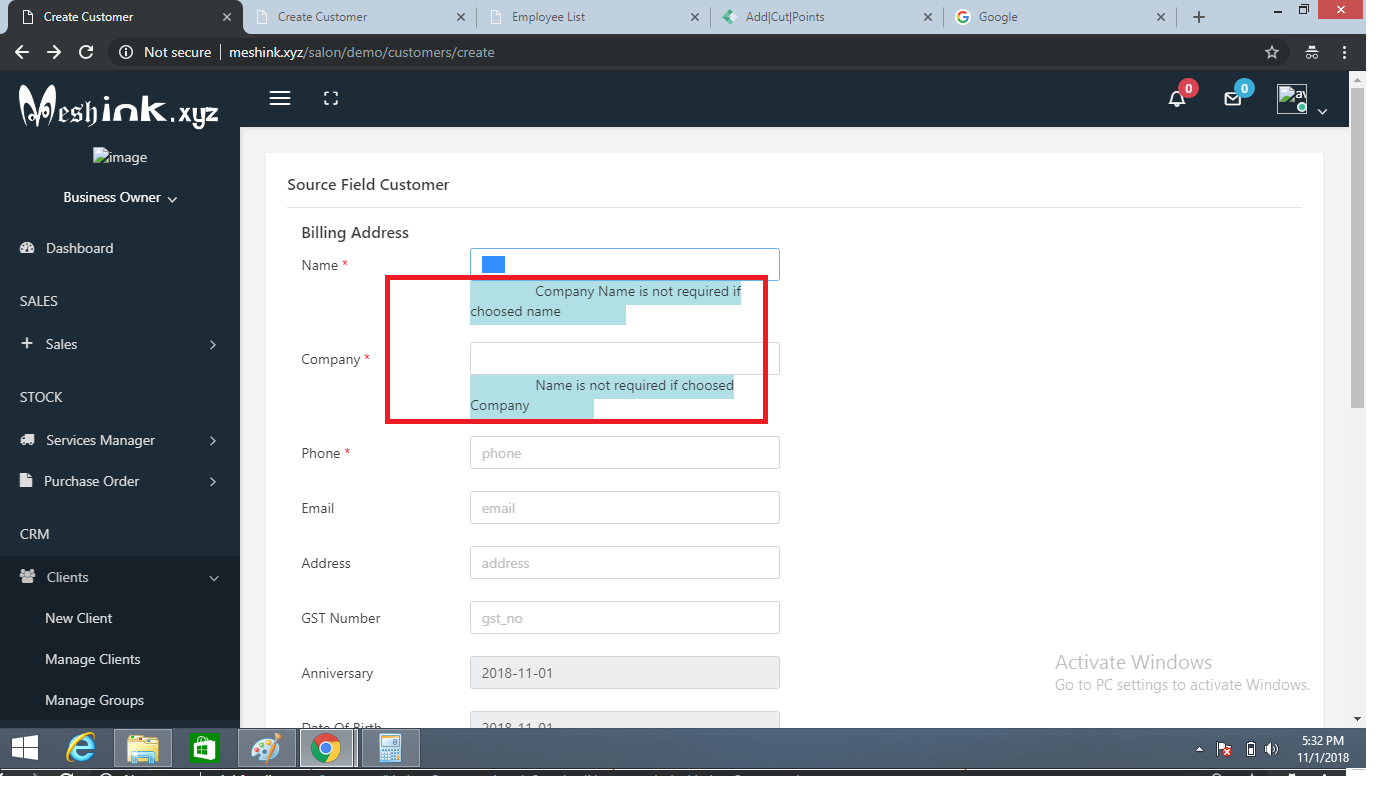
Task: Click into the Company input field
Action: point(625,358)
